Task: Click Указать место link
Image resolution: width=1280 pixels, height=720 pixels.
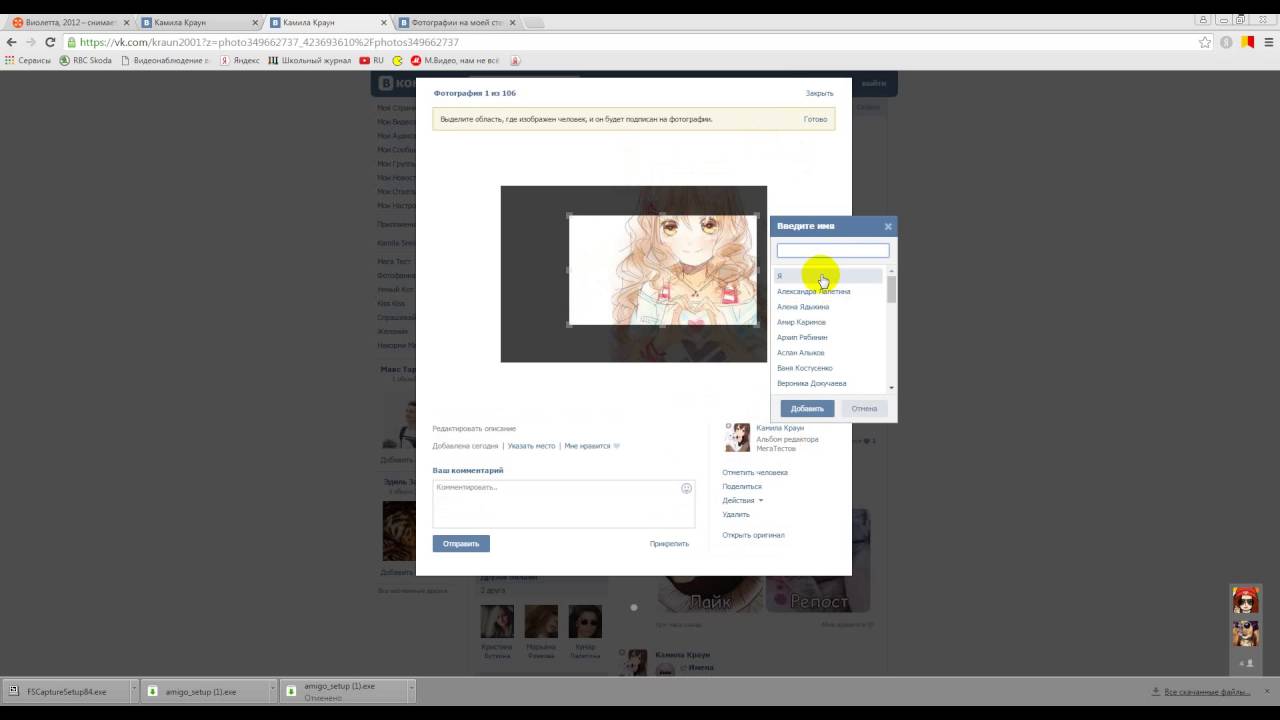Action: pyautogui.click(x=531, y=446)
